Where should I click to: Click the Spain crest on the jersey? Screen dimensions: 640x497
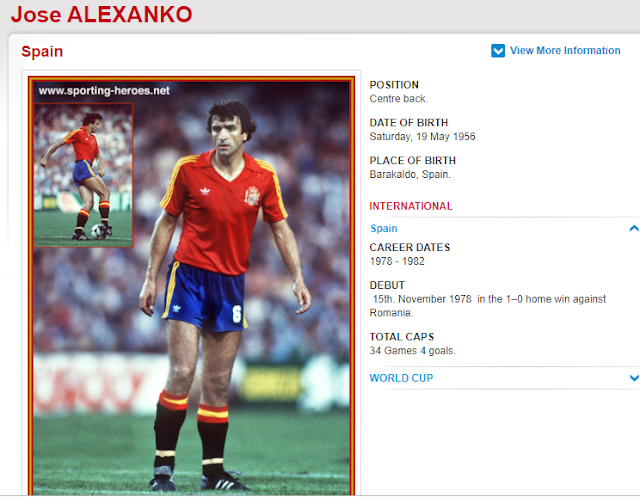[x=252, y=196]
